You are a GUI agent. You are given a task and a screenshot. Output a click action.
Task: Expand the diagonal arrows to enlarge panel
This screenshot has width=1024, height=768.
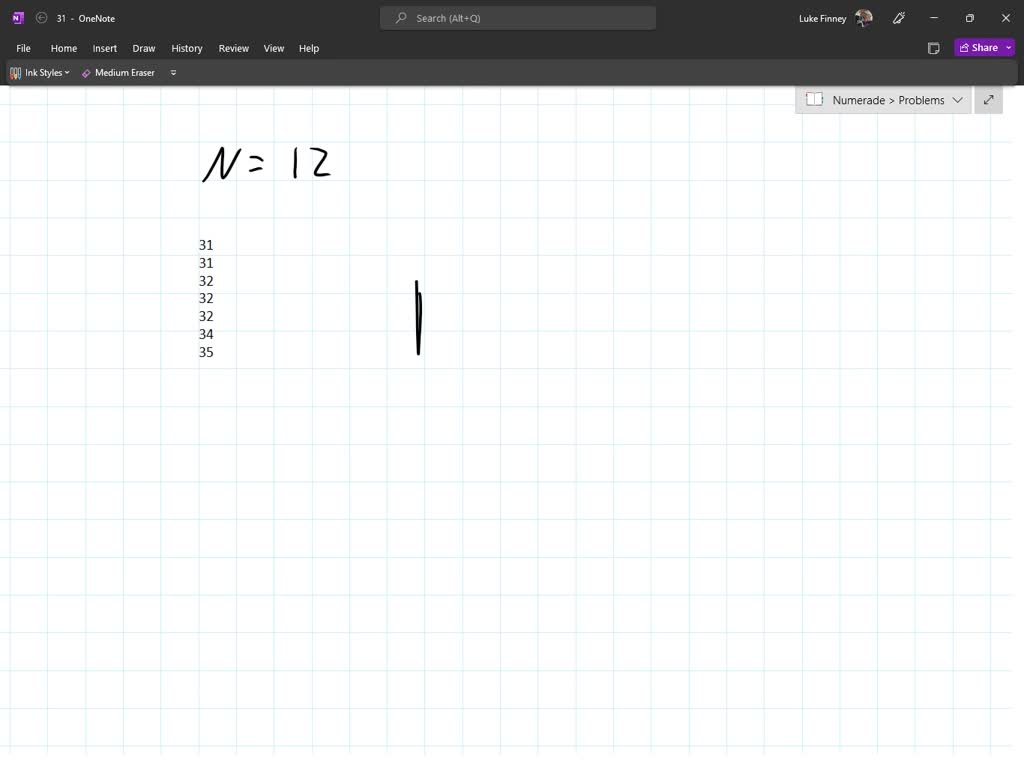pos(988,100)
